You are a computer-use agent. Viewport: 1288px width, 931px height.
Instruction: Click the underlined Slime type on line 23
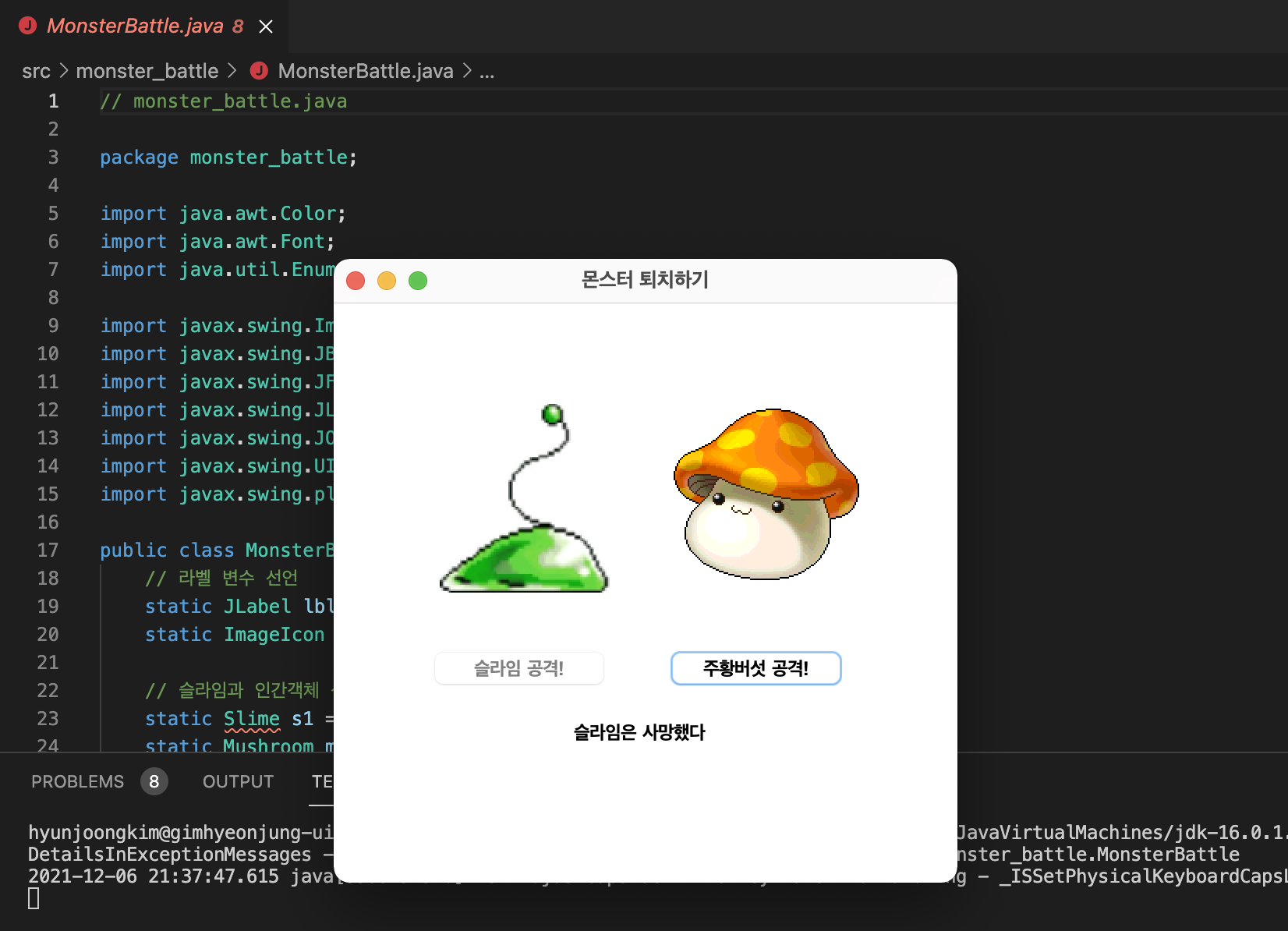click(x=252, y=719)
